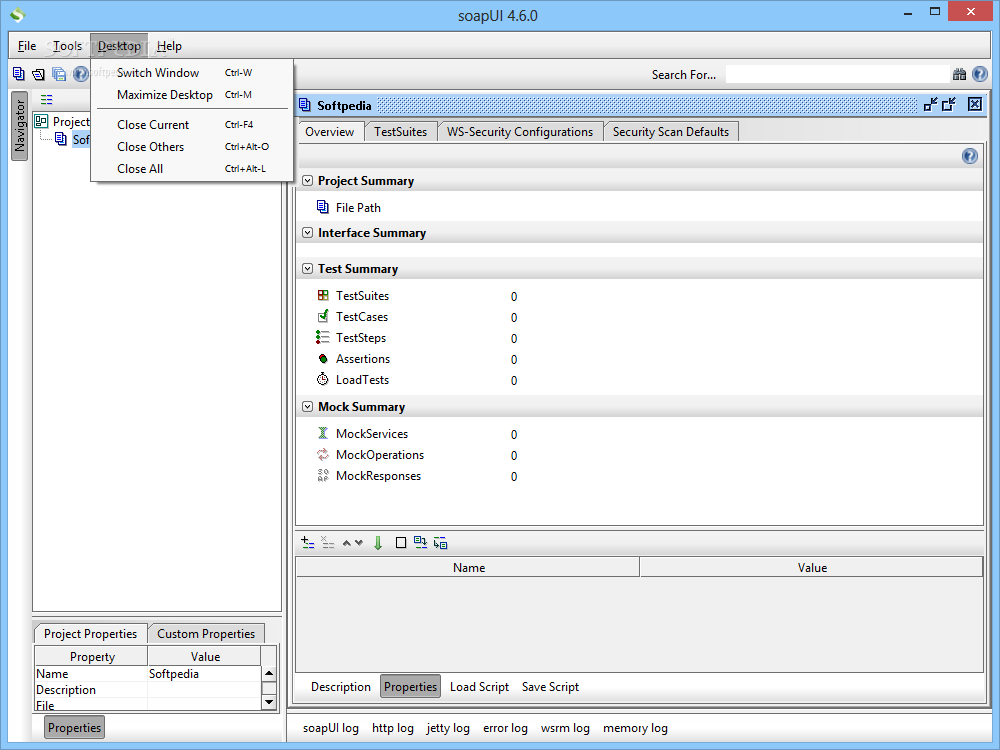Switch to WS-Security Configurations tab

[x=520, y=131]
